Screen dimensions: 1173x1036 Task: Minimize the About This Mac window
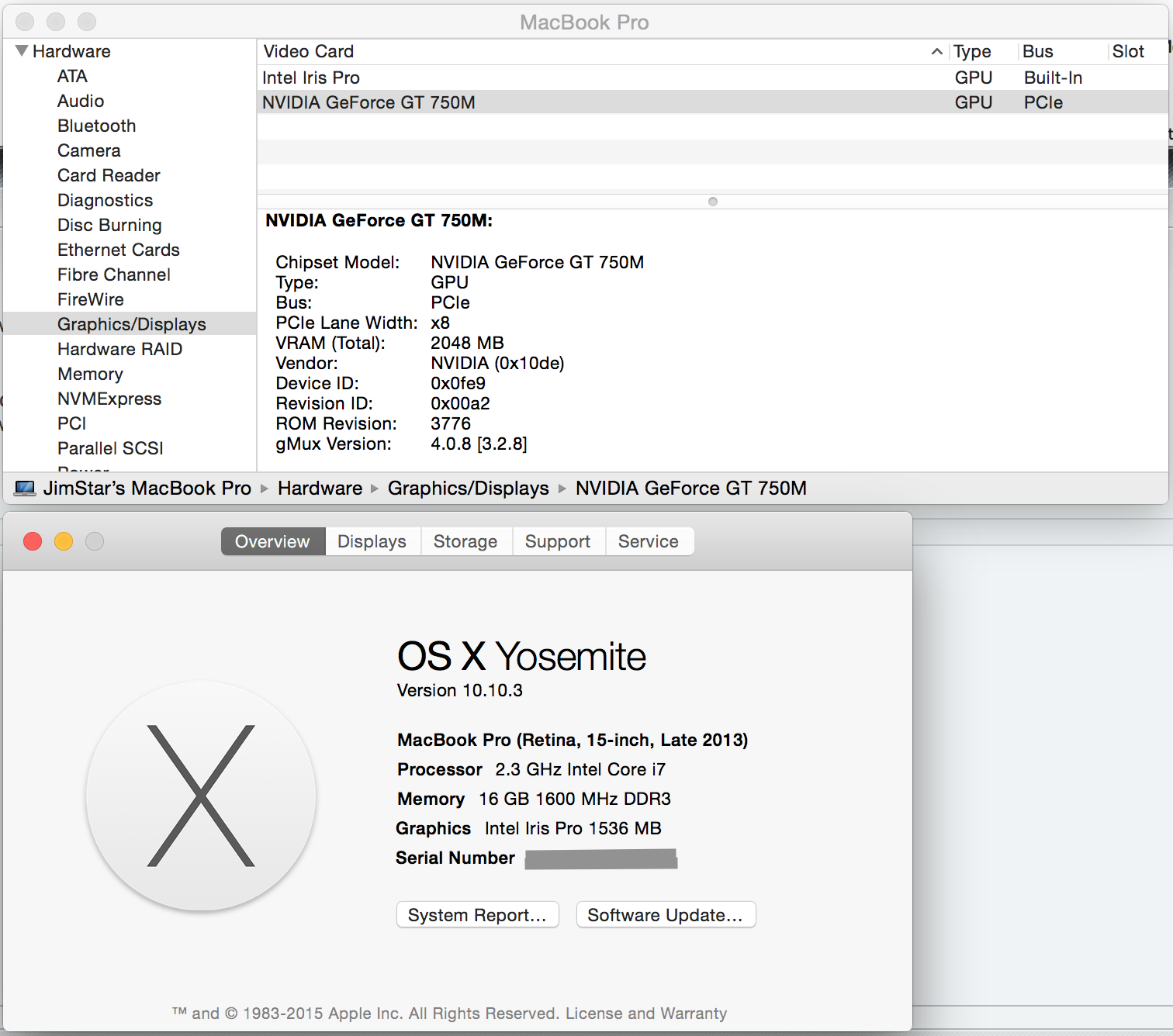[x=64, y=541]
